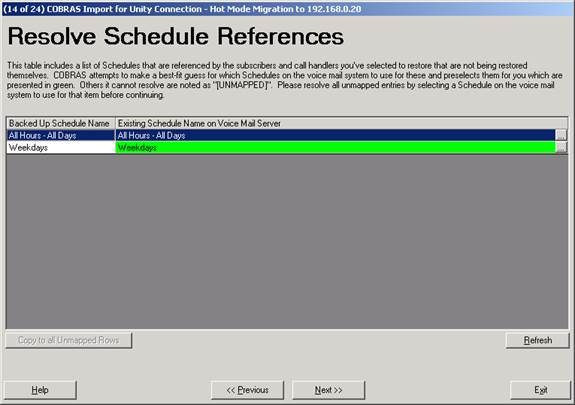
Task: Click the Exit button
Action: (x=540, y=390)
